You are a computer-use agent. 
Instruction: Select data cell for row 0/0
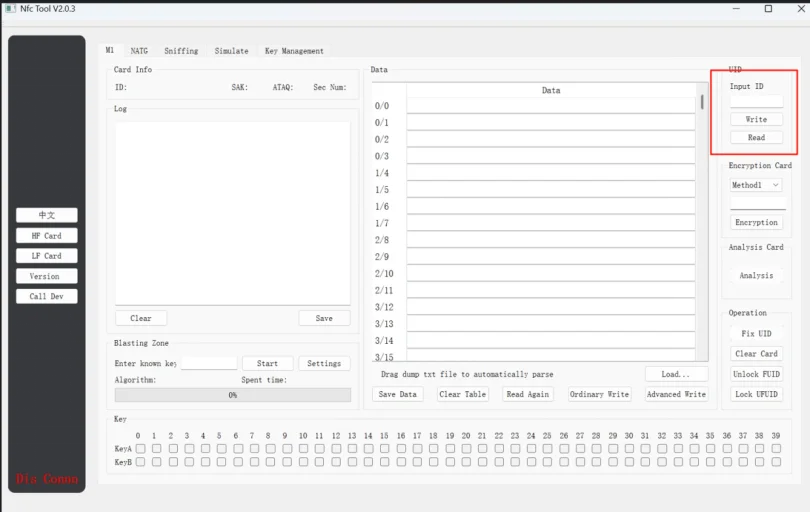click(551, 106)
